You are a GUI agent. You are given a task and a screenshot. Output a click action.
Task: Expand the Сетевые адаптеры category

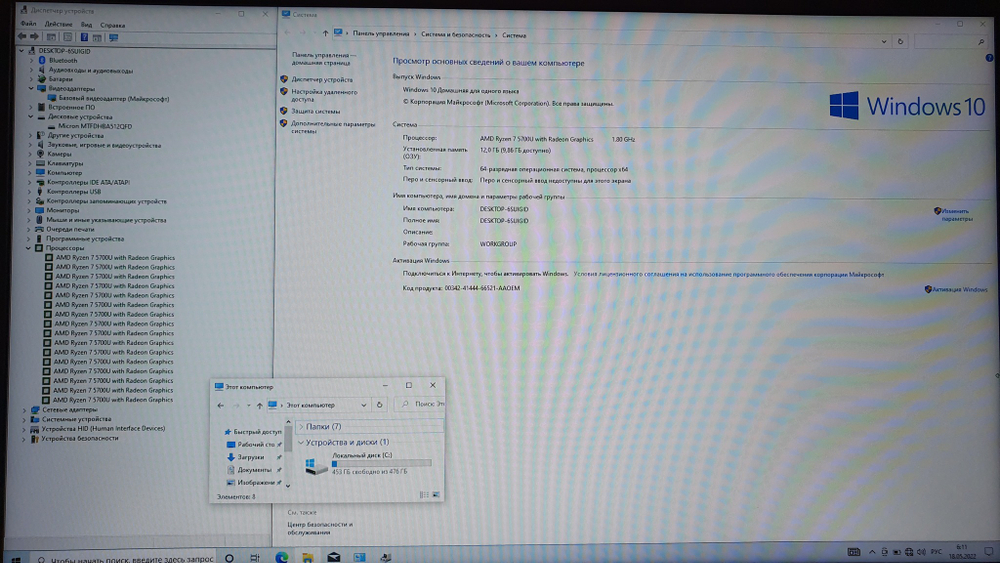click(24, 410)
